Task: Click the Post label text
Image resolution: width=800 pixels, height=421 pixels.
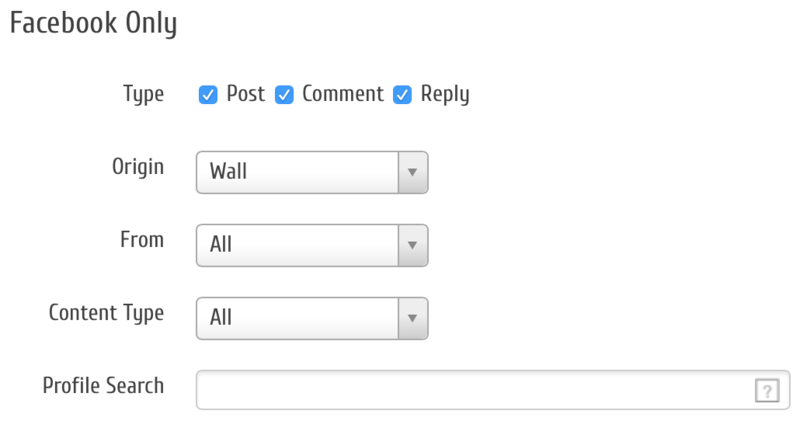Action: click(x=245, y=95)
